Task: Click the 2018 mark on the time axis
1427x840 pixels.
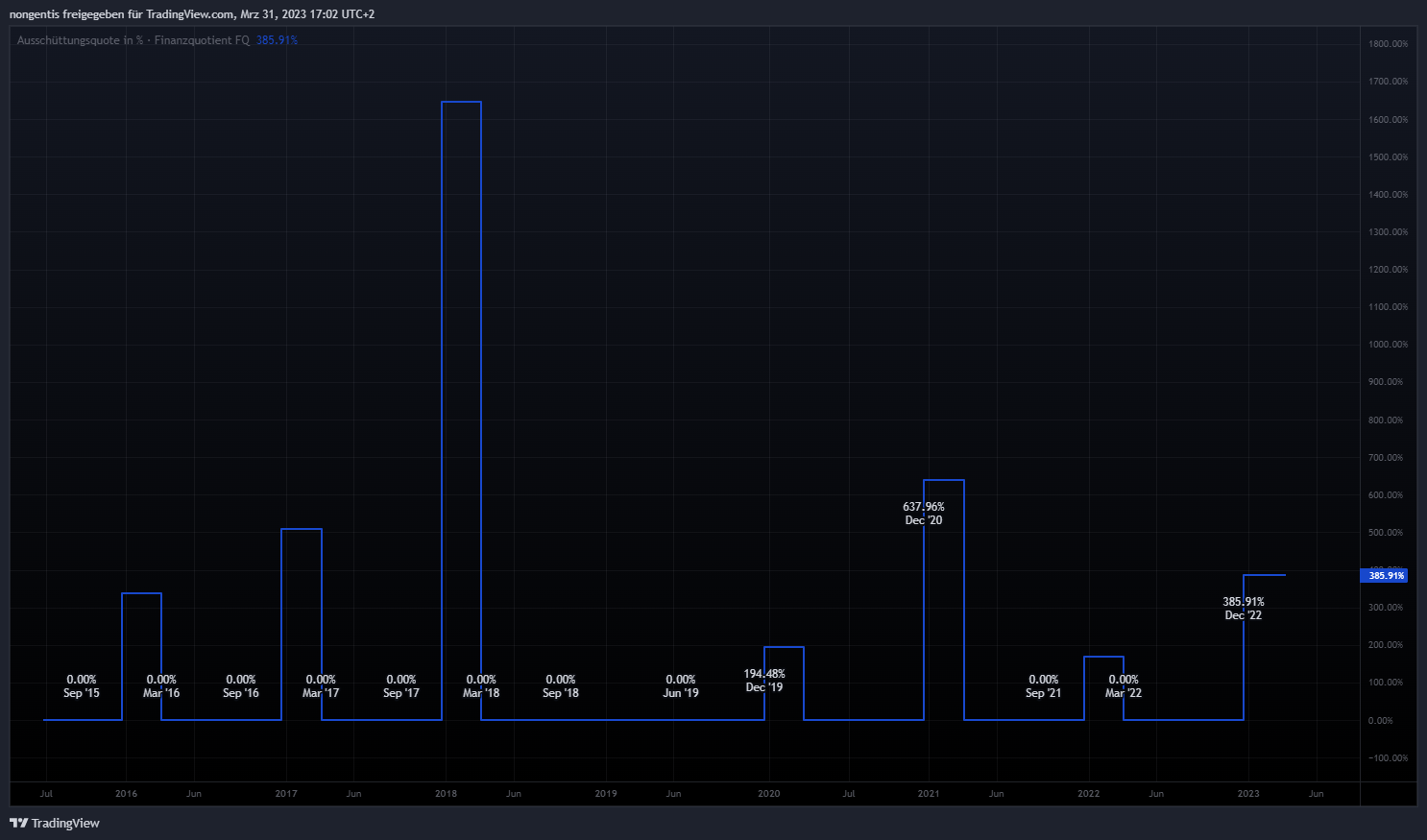Action: pyautogui.click(x=446, y=794)
